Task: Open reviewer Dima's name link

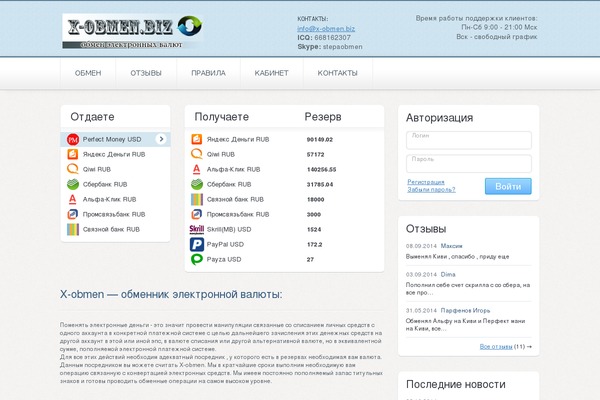Action: pos(448,274)
